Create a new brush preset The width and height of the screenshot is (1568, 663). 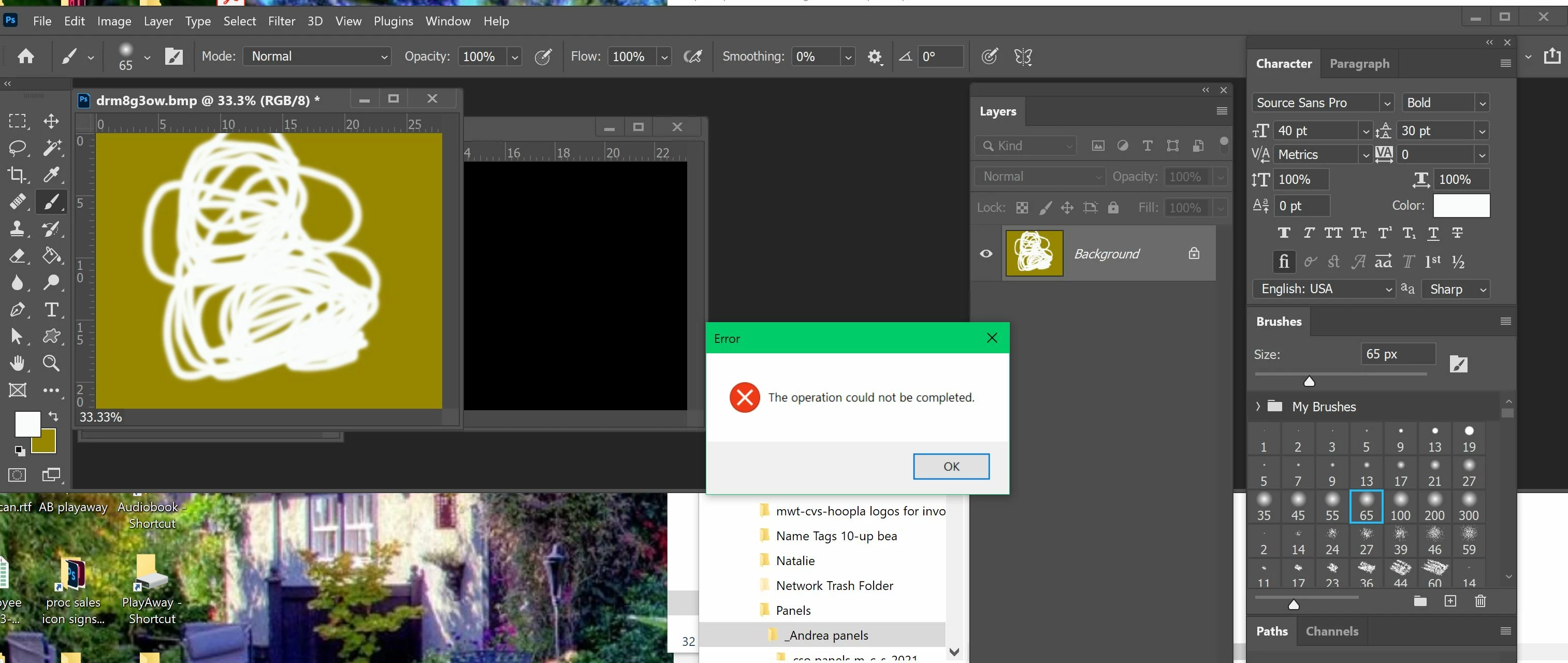point(1450,601)
